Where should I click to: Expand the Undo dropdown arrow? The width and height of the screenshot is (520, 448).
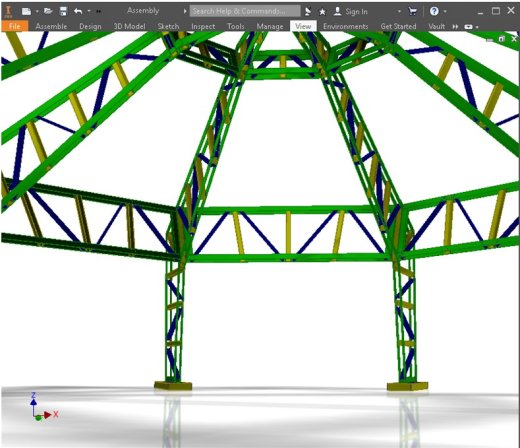tap(89, 11)
